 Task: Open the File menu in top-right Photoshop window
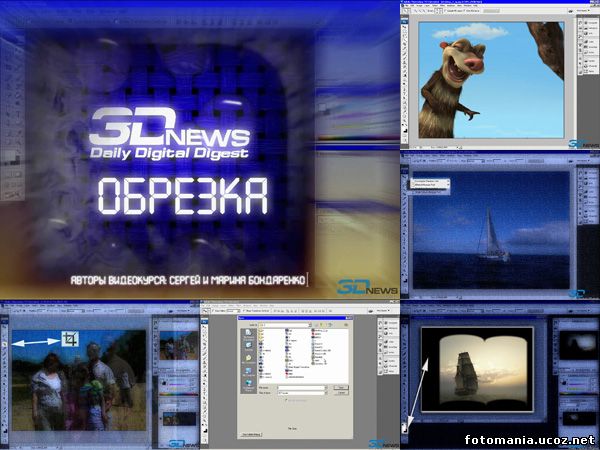(x=407, y=5)
